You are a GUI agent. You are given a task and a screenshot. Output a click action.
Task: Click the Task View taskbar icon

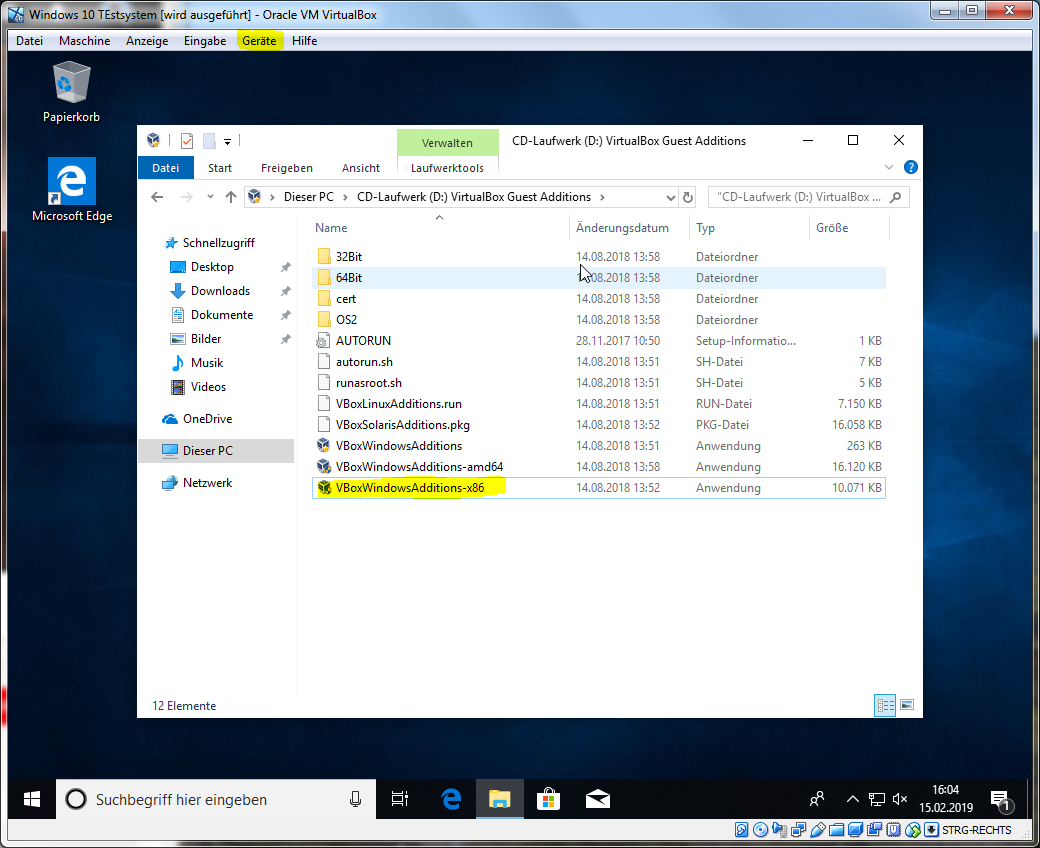[x=400, y=799]
